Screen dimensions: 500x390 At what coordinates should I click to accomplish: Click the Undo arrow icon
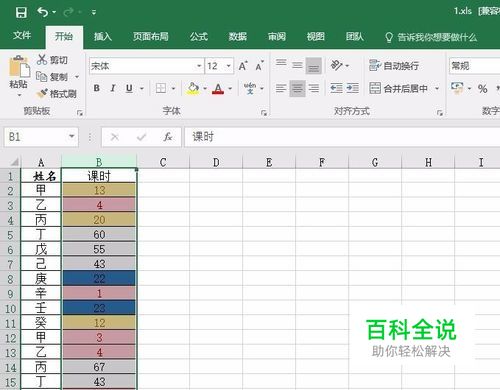coord(43,12)
